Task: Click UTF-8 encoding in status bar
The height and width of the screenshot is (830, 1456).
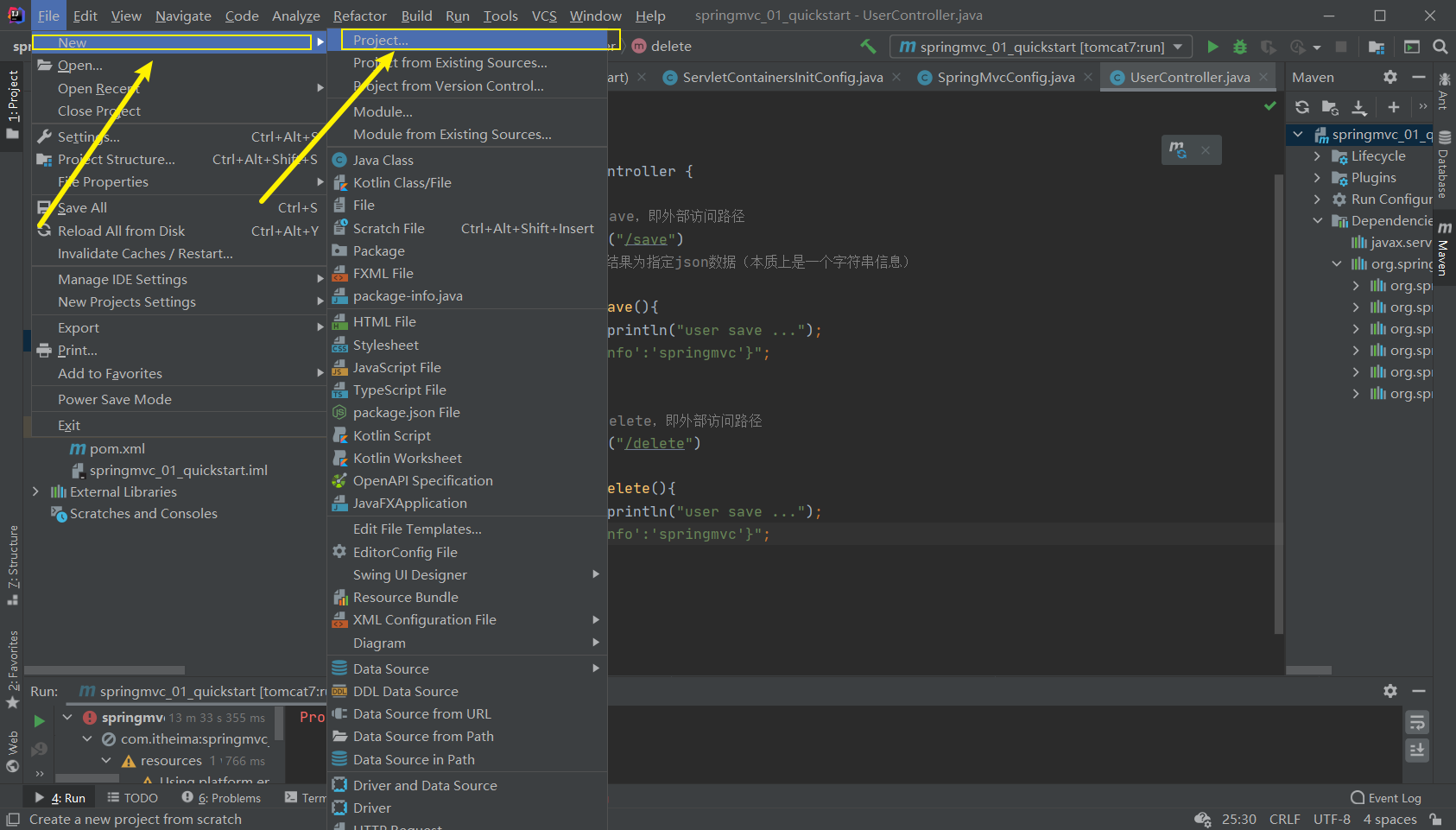Action: [x=1332, y=819]
